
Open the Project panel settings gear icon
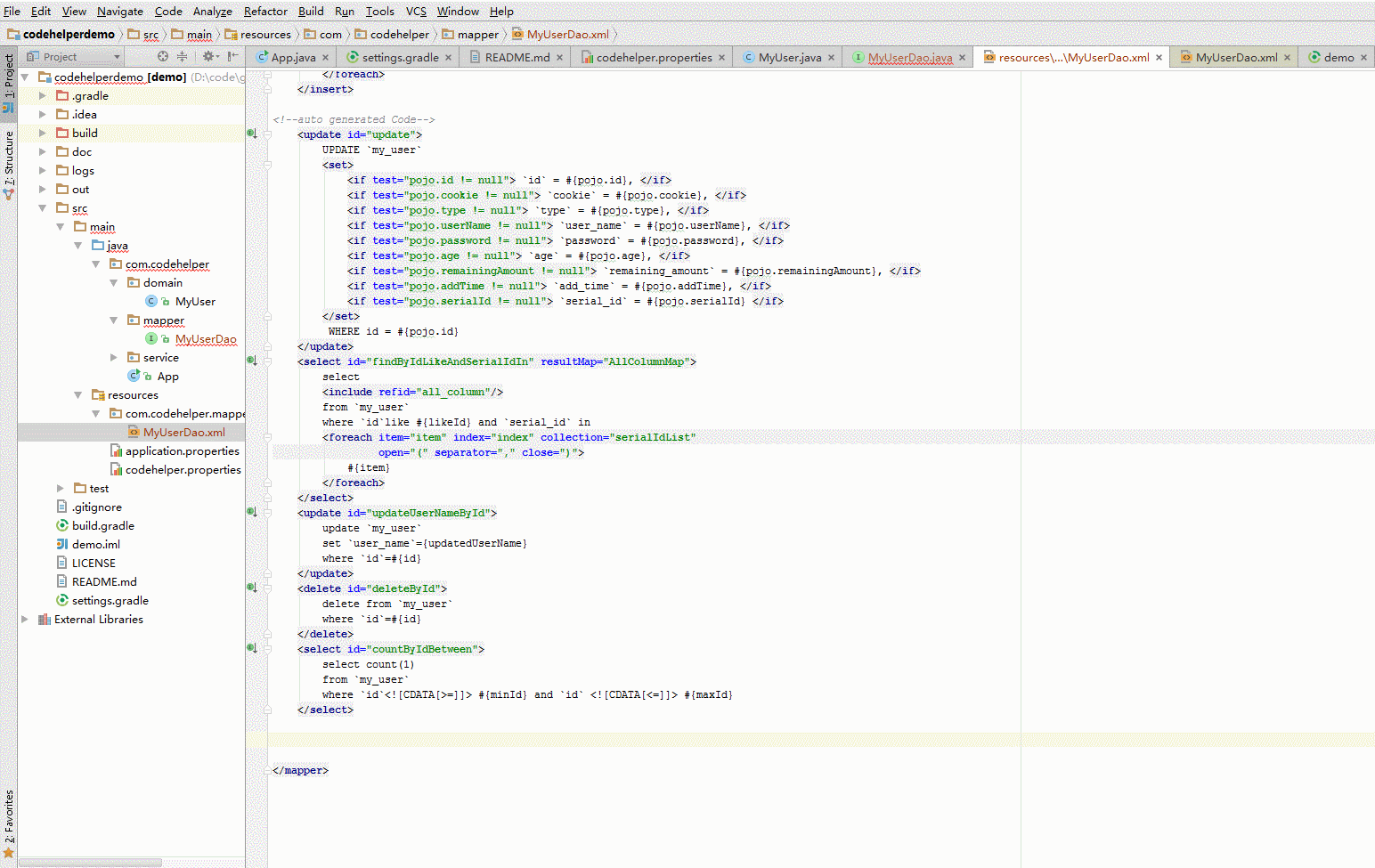(x=207, y=55)
